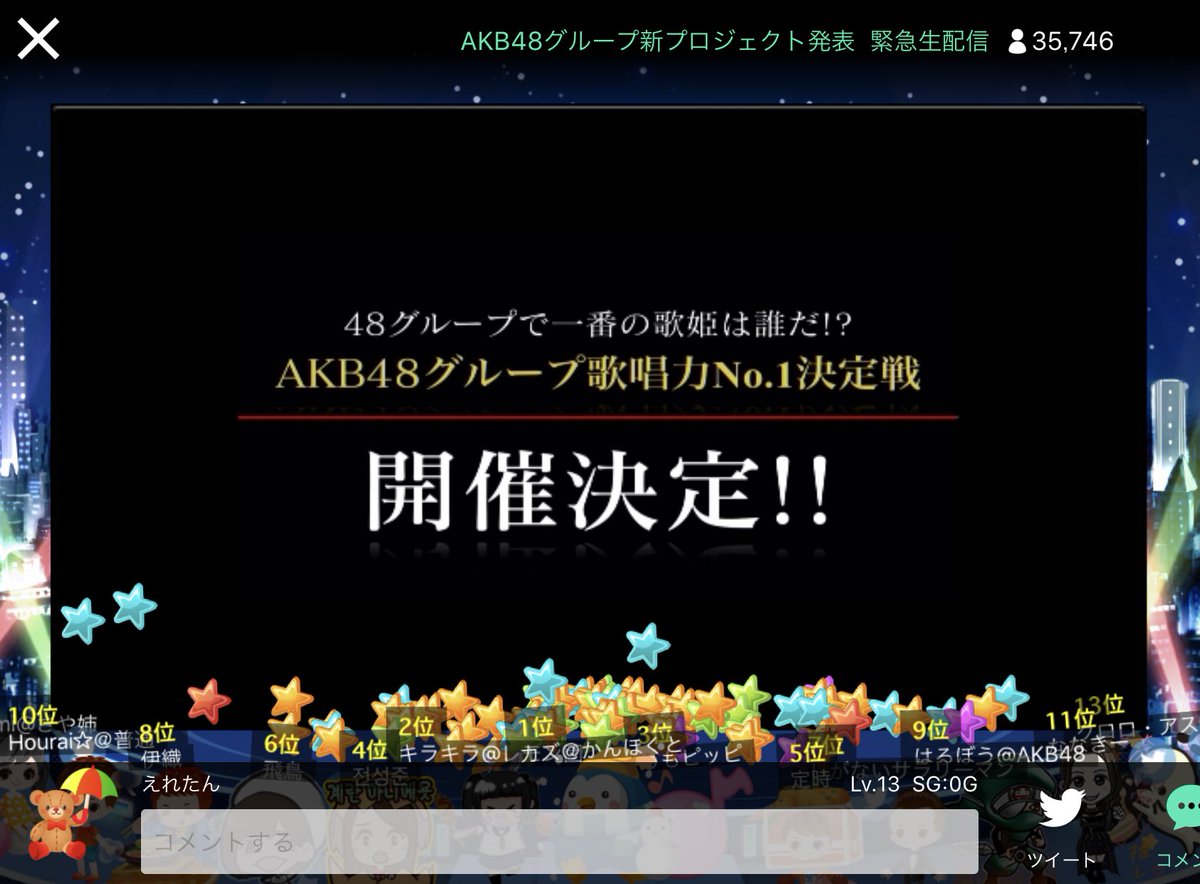
Task: Tap the 4位 rank label
Action: tap(369, 749)
